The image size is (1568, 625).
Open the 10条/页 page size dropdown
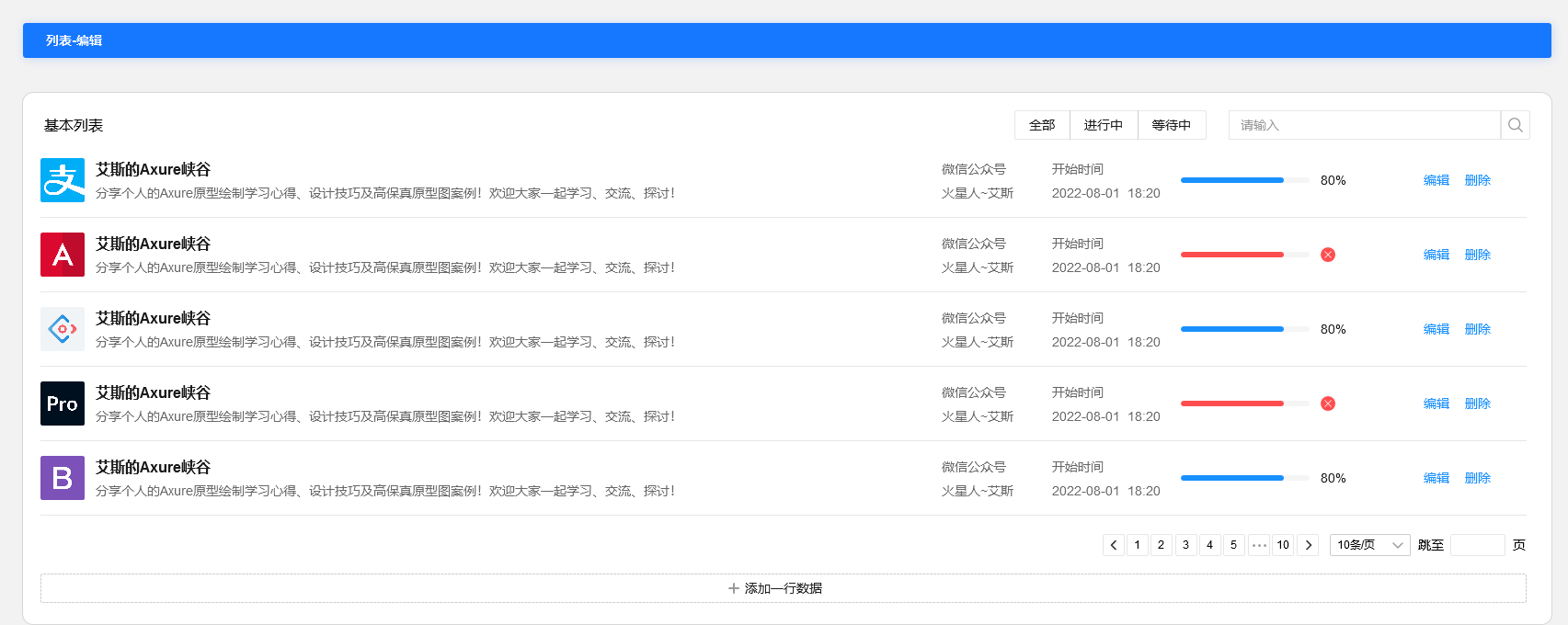[x=1370, y=545]
